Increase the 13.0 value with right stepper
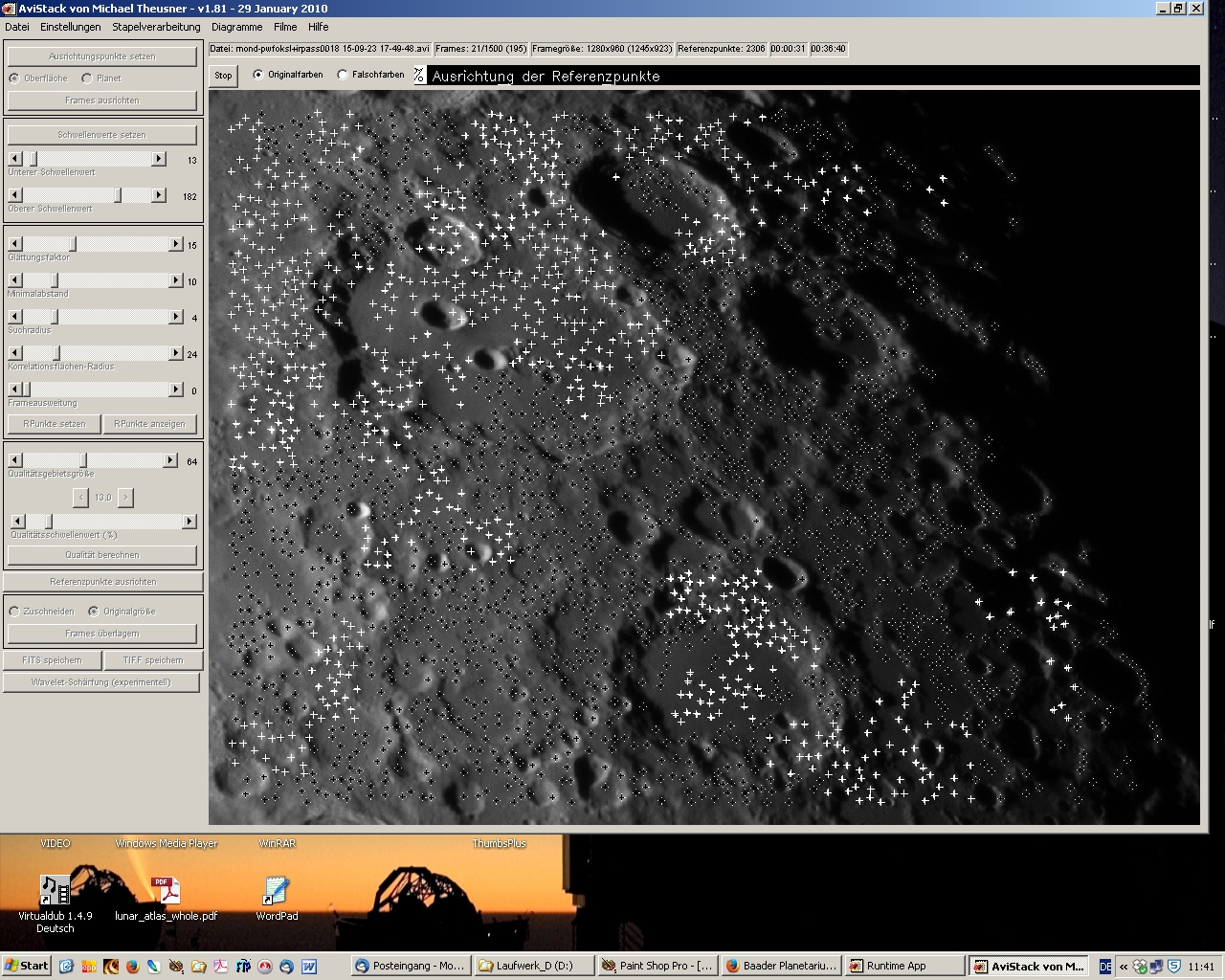 pos(125,498)
